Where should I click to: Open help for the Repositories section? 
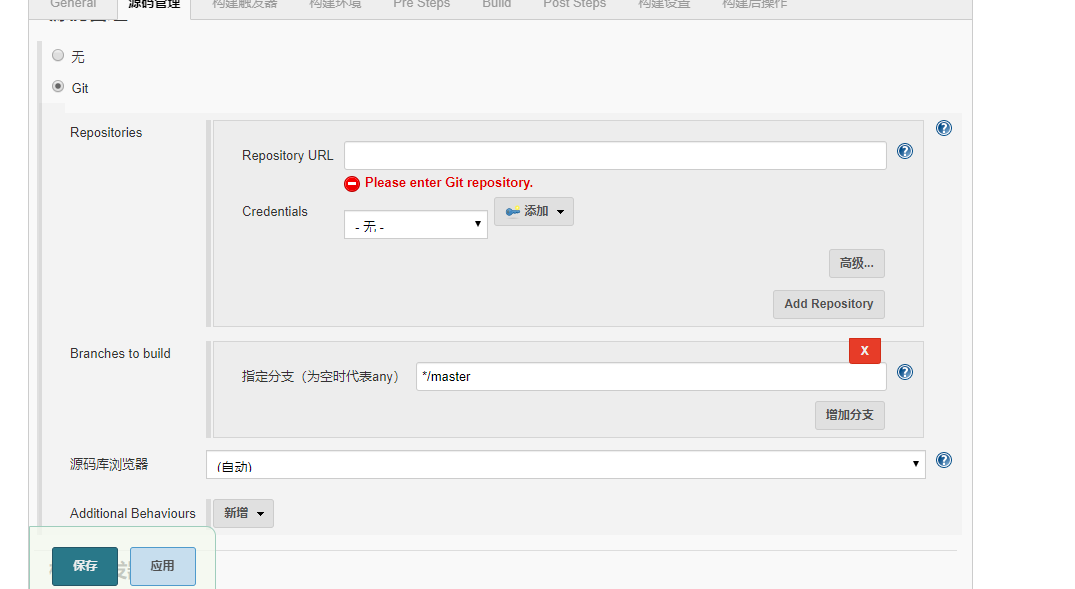pos(943,128)
